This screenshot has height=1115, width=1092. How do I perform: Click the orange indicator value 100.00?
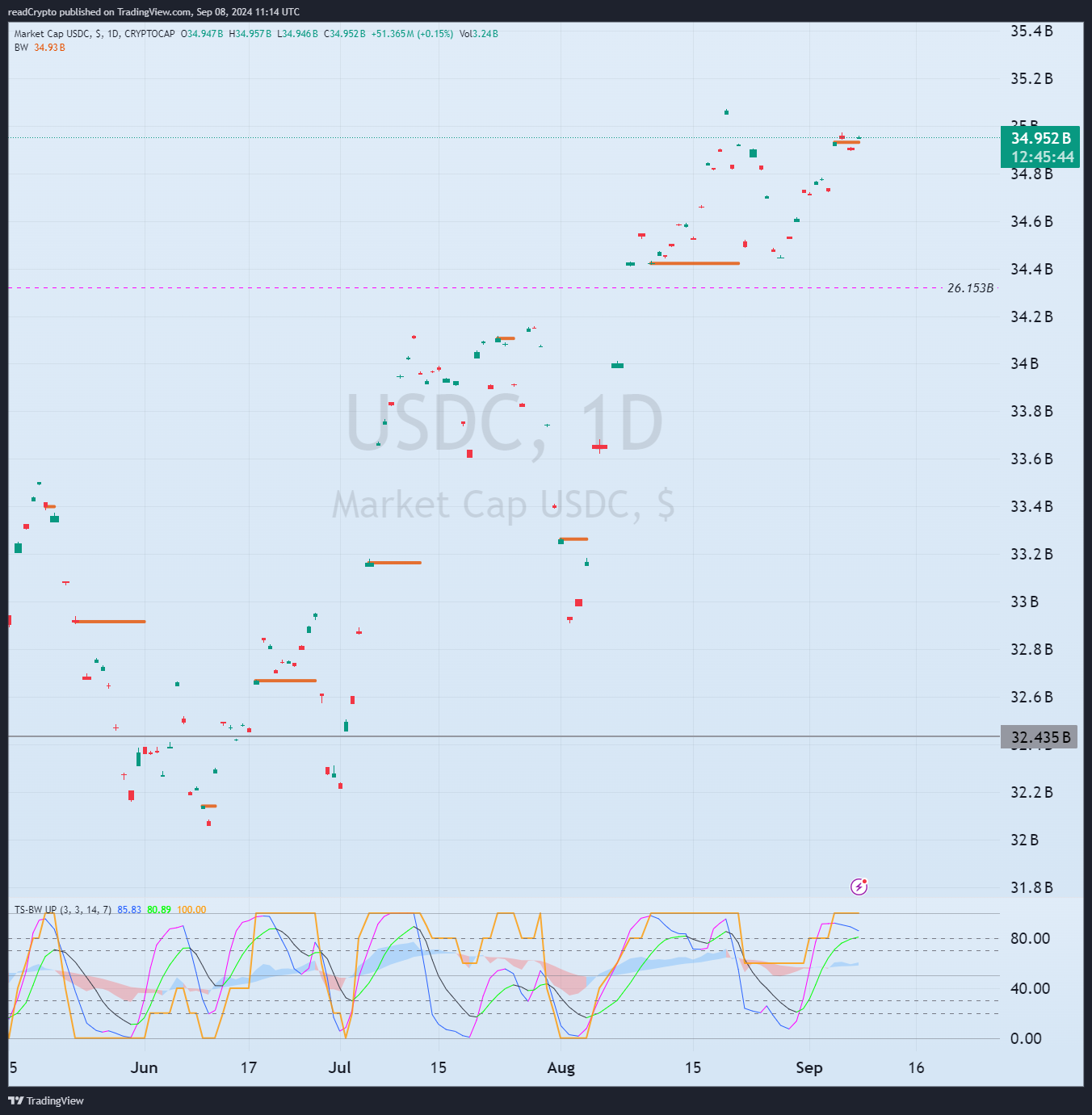[x=191, y=910]
